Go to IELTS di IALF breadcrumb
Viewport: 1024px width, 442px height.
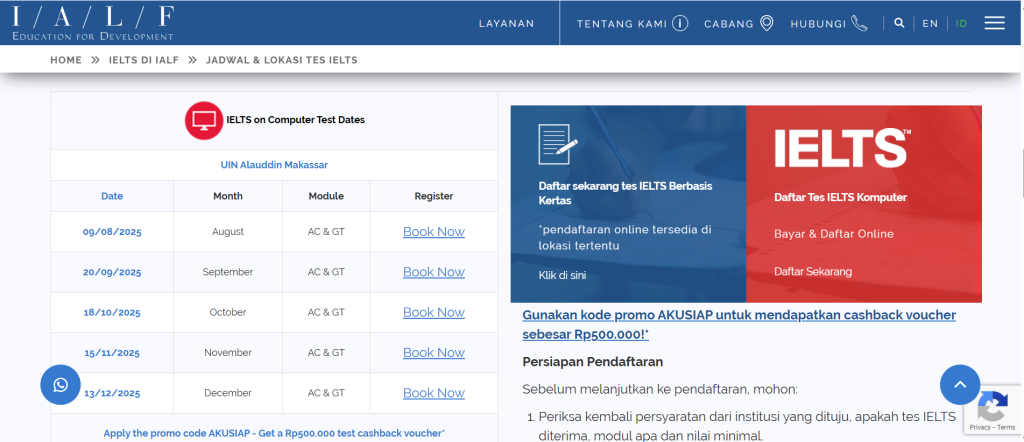click(144, 60)
